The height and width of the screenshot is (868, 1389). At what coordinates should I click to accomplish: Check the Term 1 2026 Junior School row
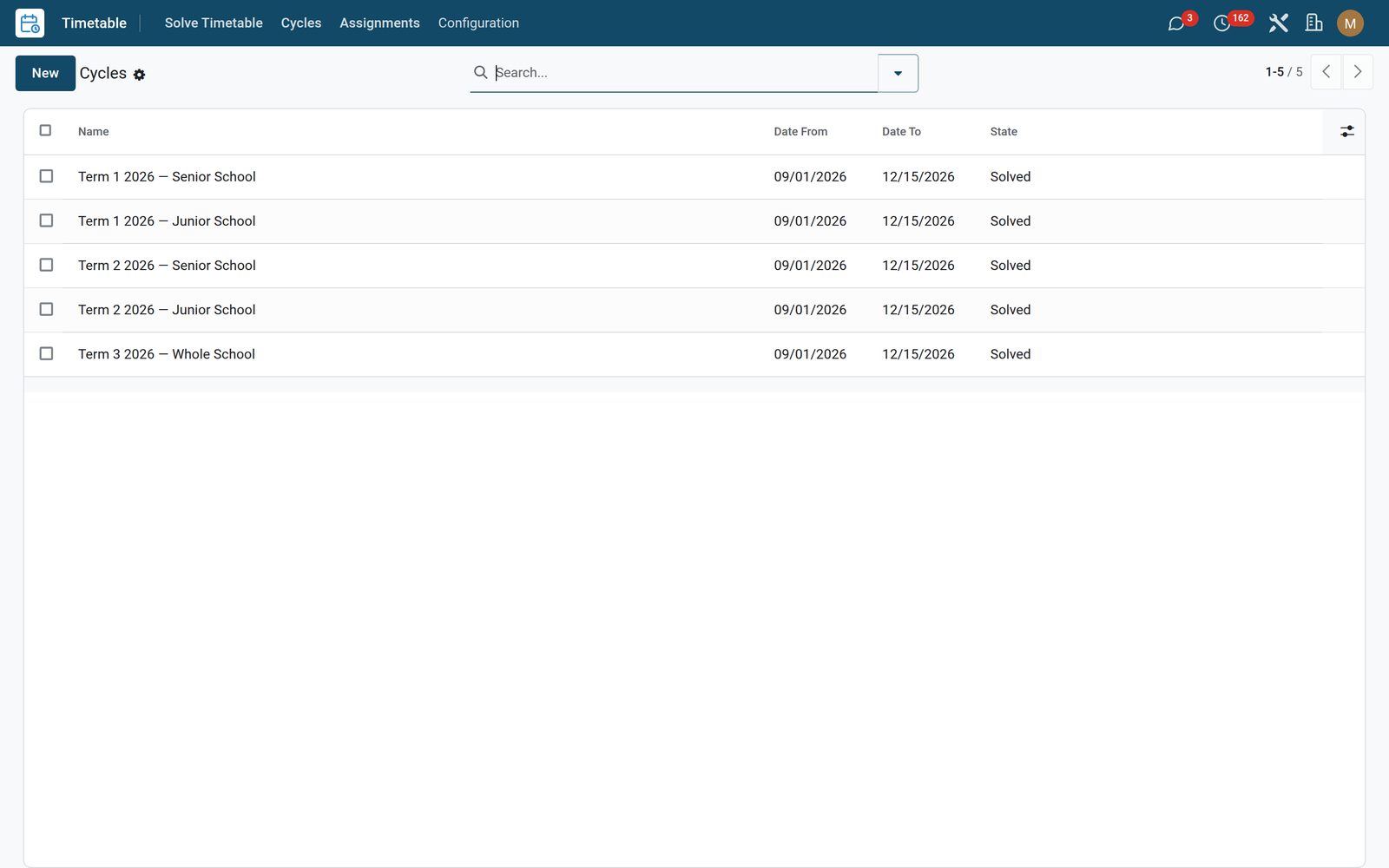point(46,220)
